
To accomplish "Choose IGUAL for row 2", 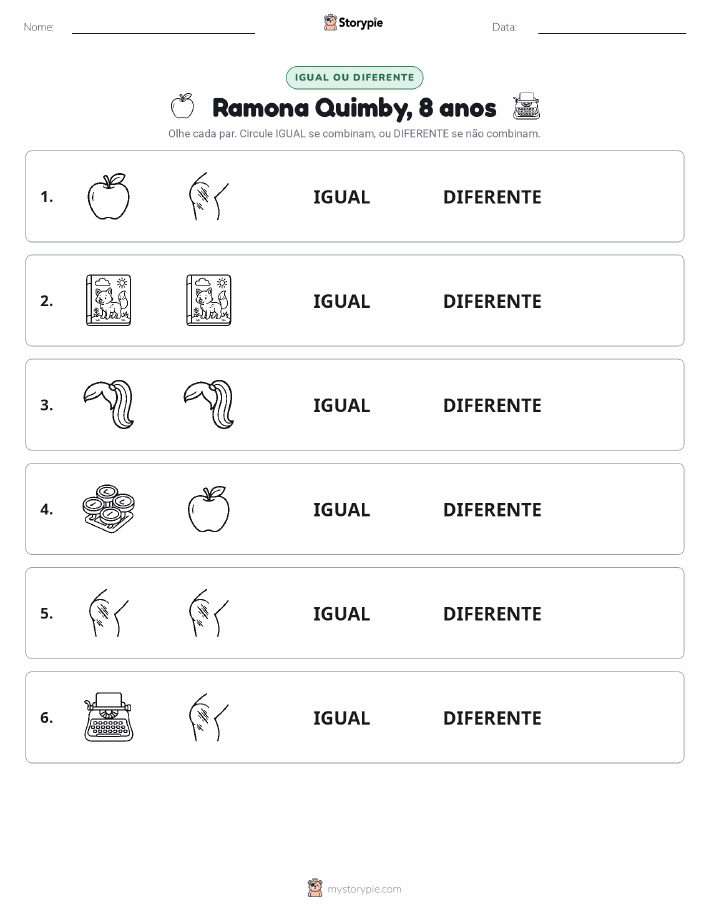I will (x=342, y=301).
